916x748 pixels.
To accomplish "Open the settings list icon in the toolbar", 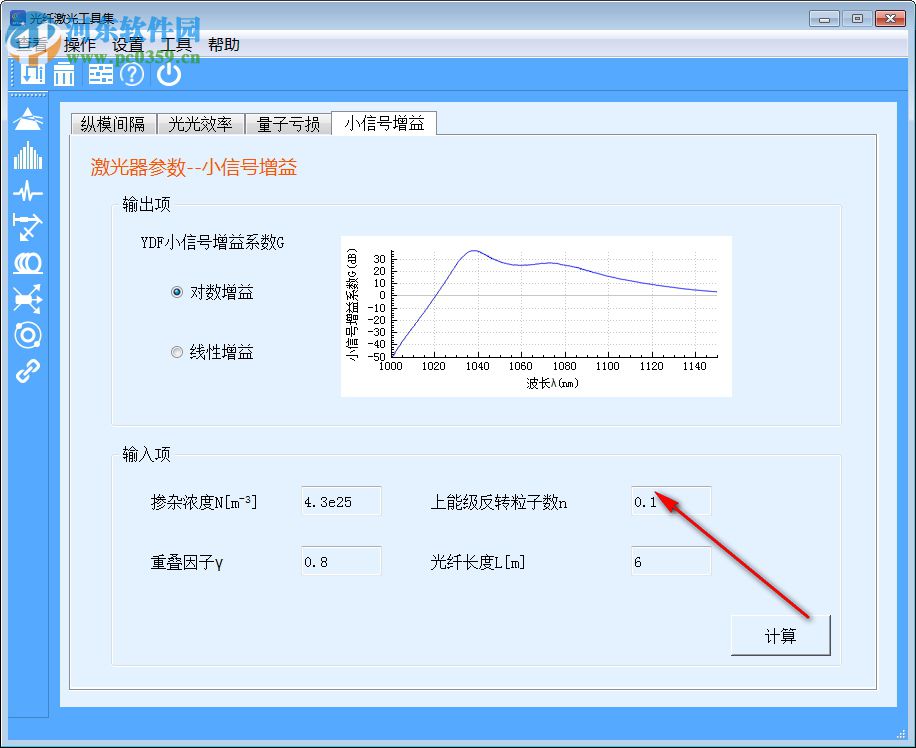I will [x=100, y=74].
